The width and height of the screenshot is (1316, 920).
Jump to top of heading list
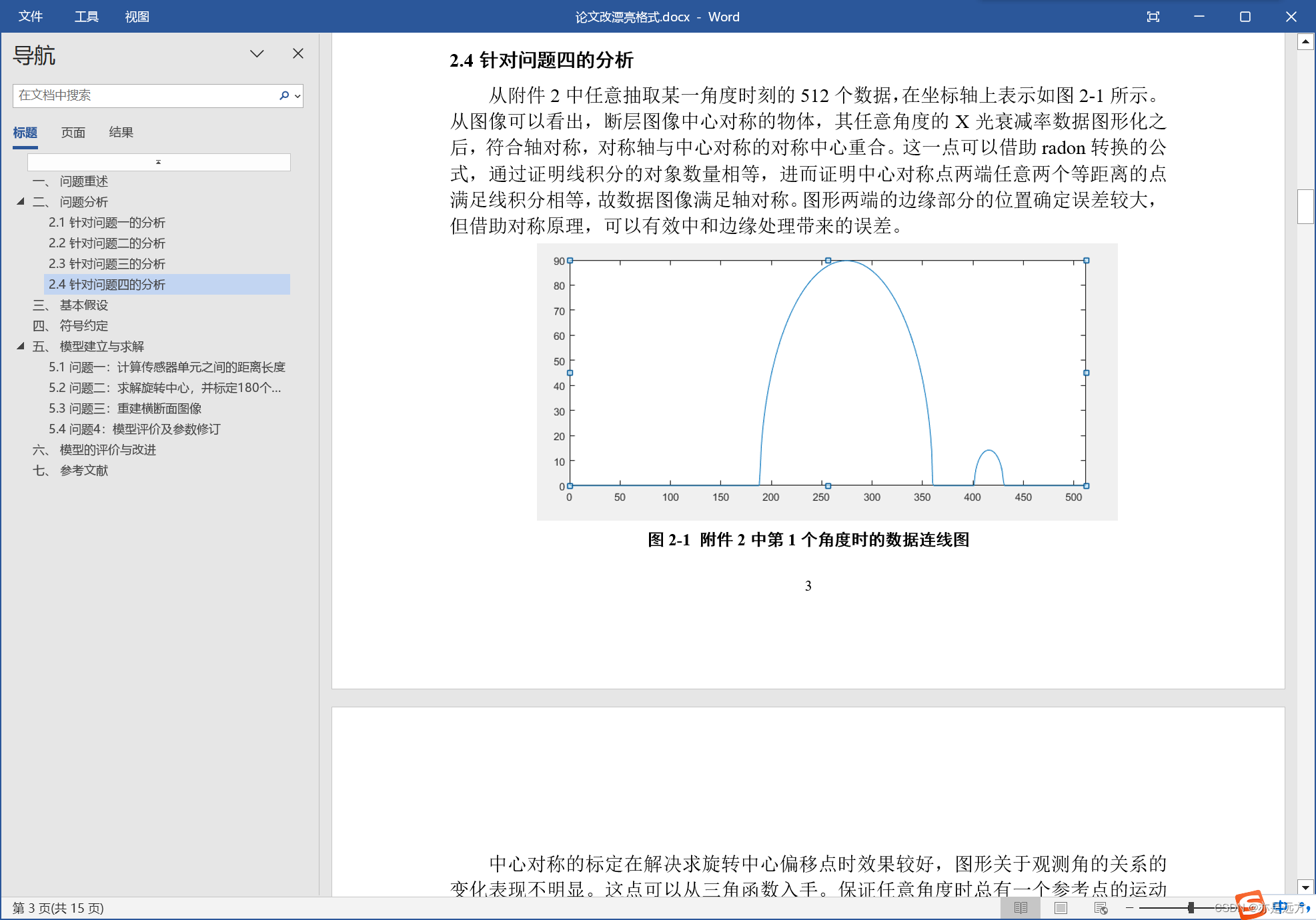pyautogui.click(x=158, y=162)
